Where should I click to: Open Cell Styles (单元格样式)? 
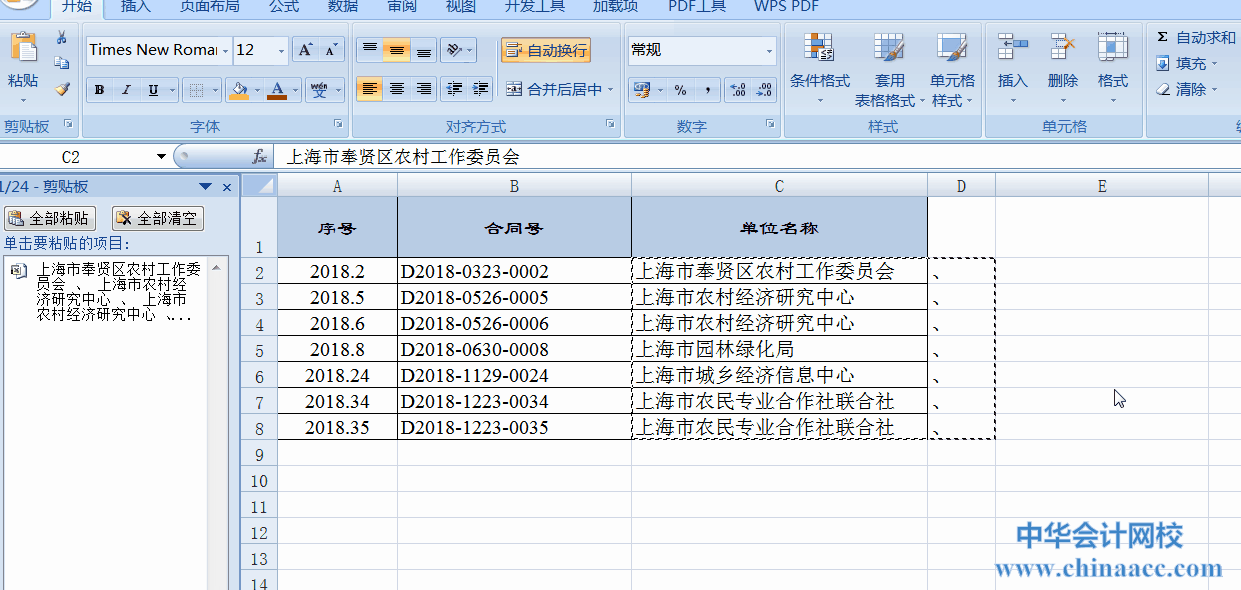tap(952, 68)
